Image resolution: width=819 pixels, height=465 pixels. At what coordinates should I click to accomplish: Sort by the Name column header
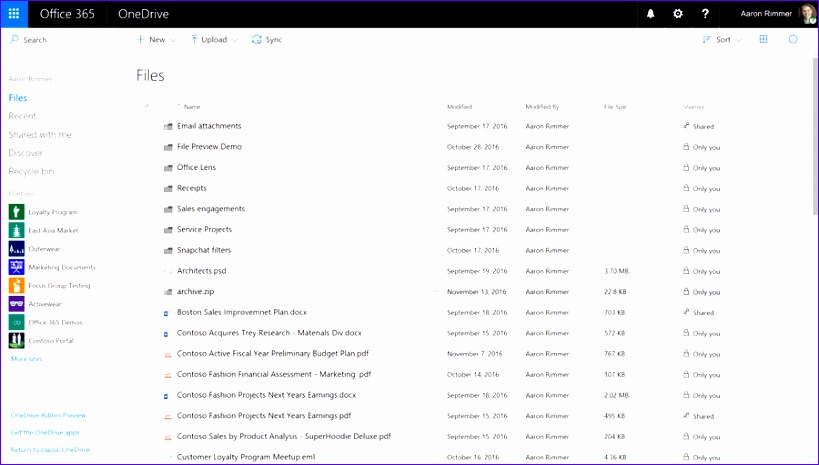192,107
